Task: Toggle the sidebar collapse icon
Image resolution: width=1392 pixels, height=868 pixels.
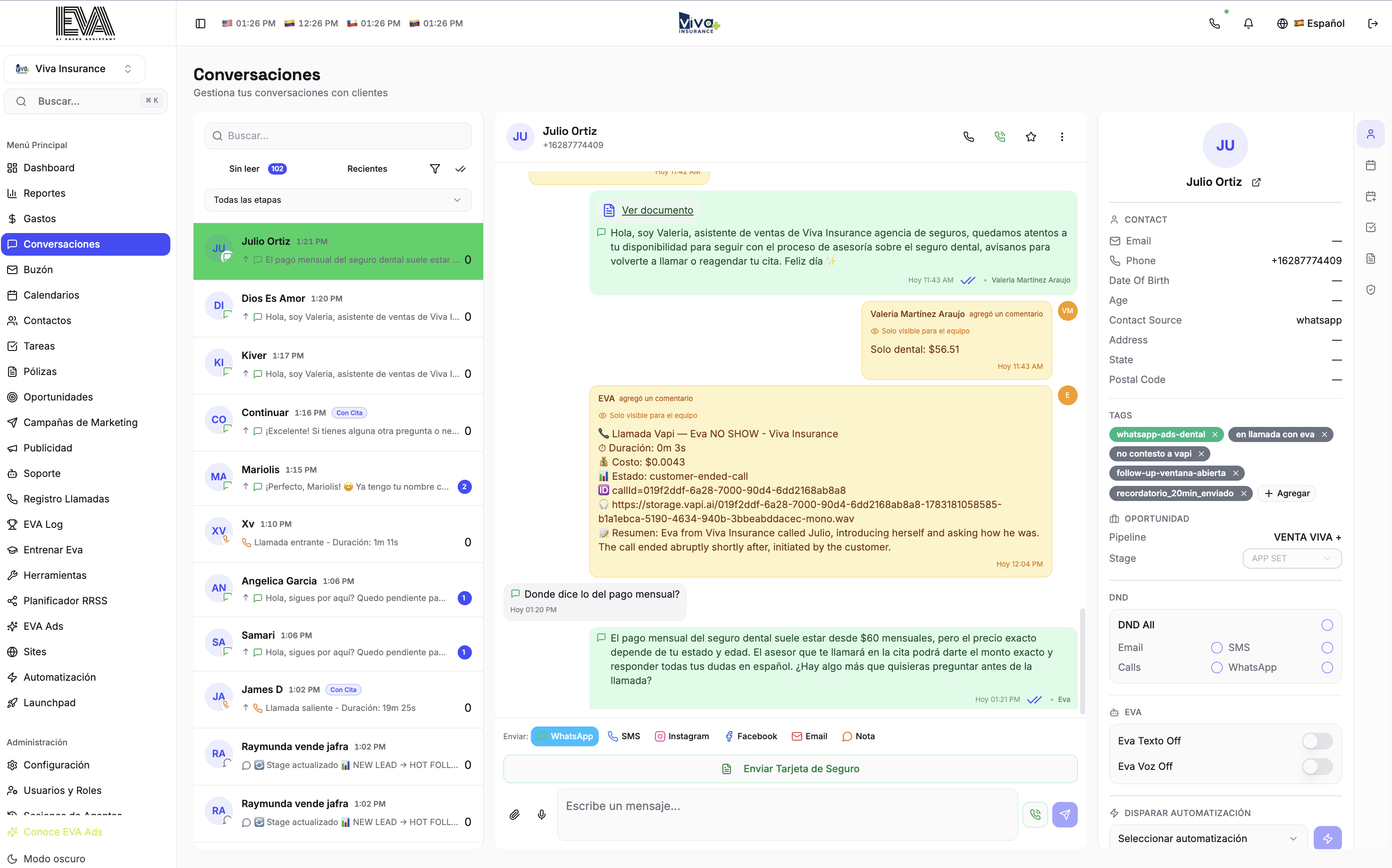Action: pyautogui.click(x=201, y=24)
